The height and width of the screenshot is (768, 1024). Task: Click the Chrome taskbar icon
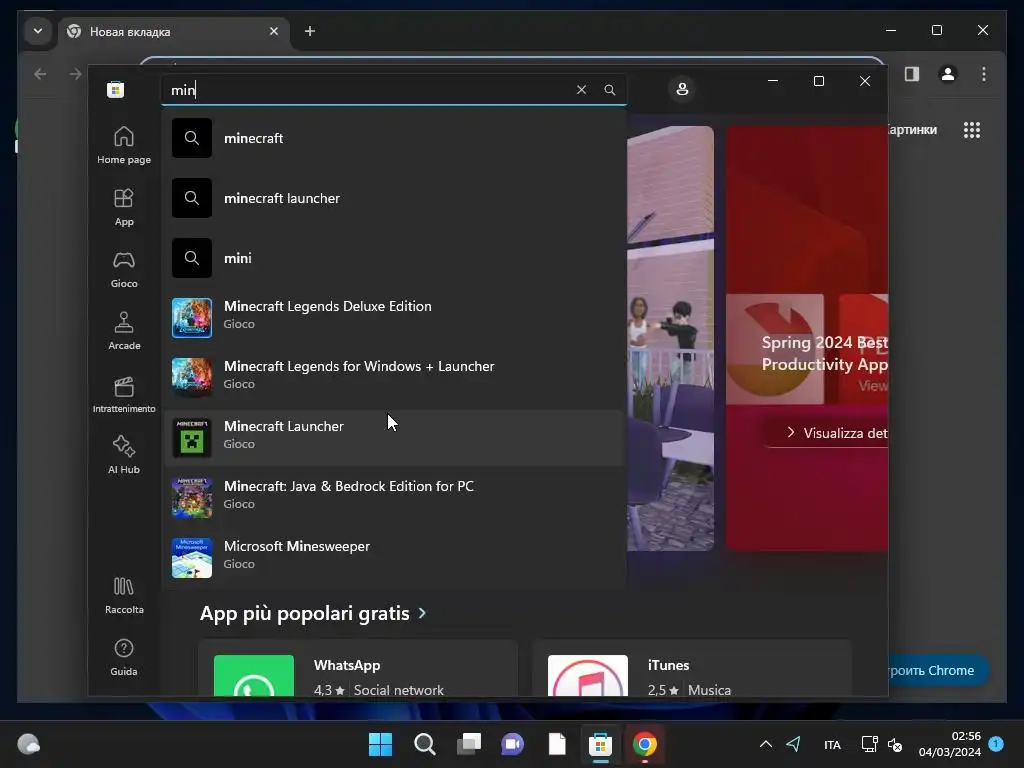[645, 744]
